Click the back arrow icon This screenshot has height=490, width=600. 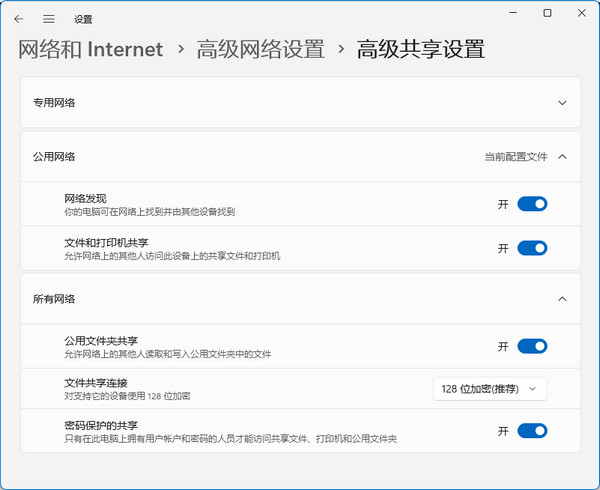point(18,19)
